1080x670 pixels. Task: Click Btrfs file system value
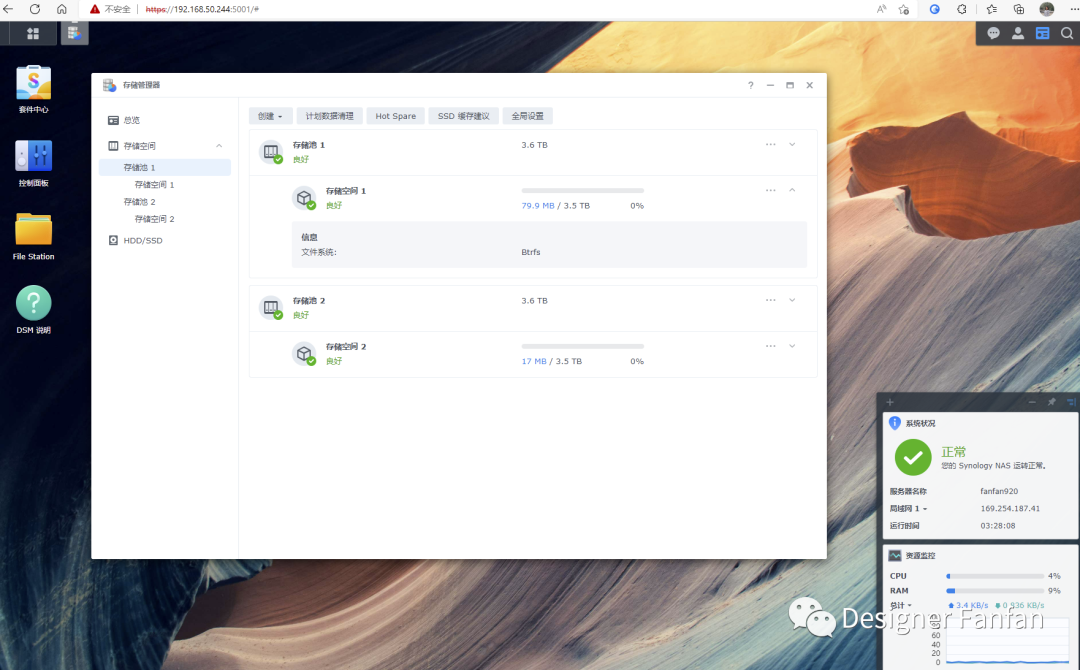click(x=531, y=252)
